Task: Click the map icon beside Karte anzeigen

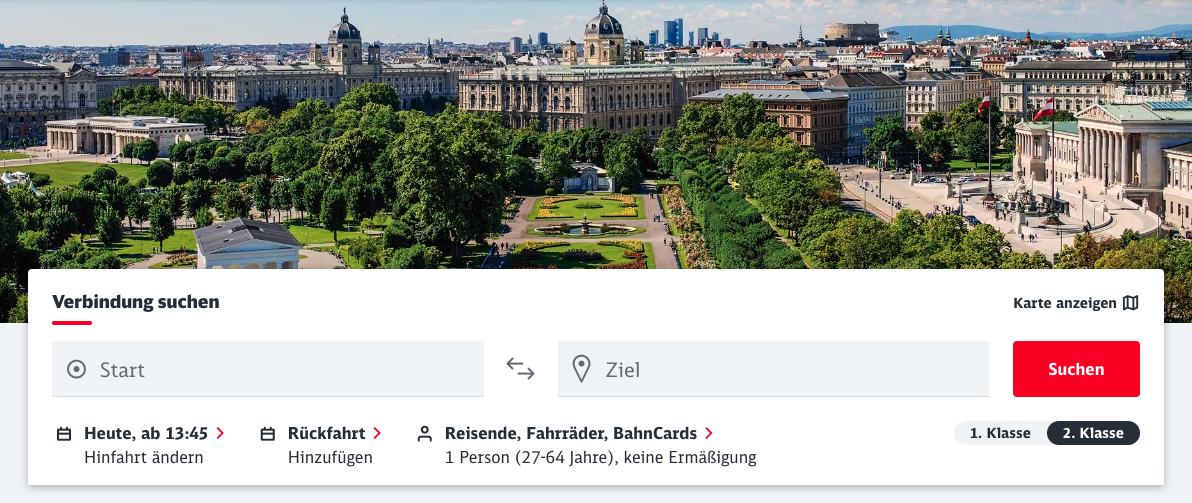Action: coord(1130,303)
